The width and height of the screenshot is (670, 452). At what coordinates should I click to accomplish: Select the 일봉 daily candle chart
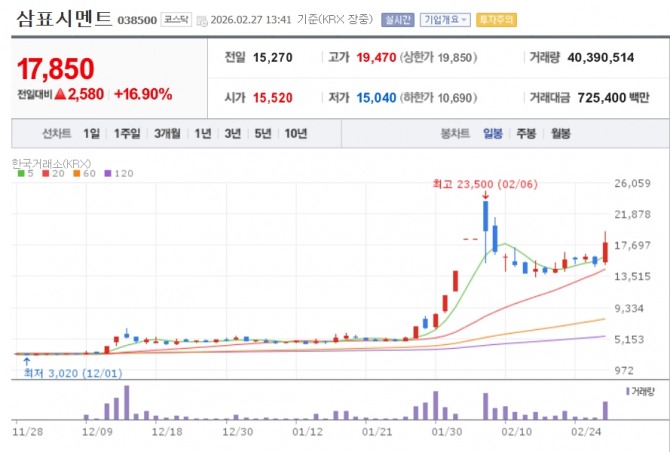[493, 134]
